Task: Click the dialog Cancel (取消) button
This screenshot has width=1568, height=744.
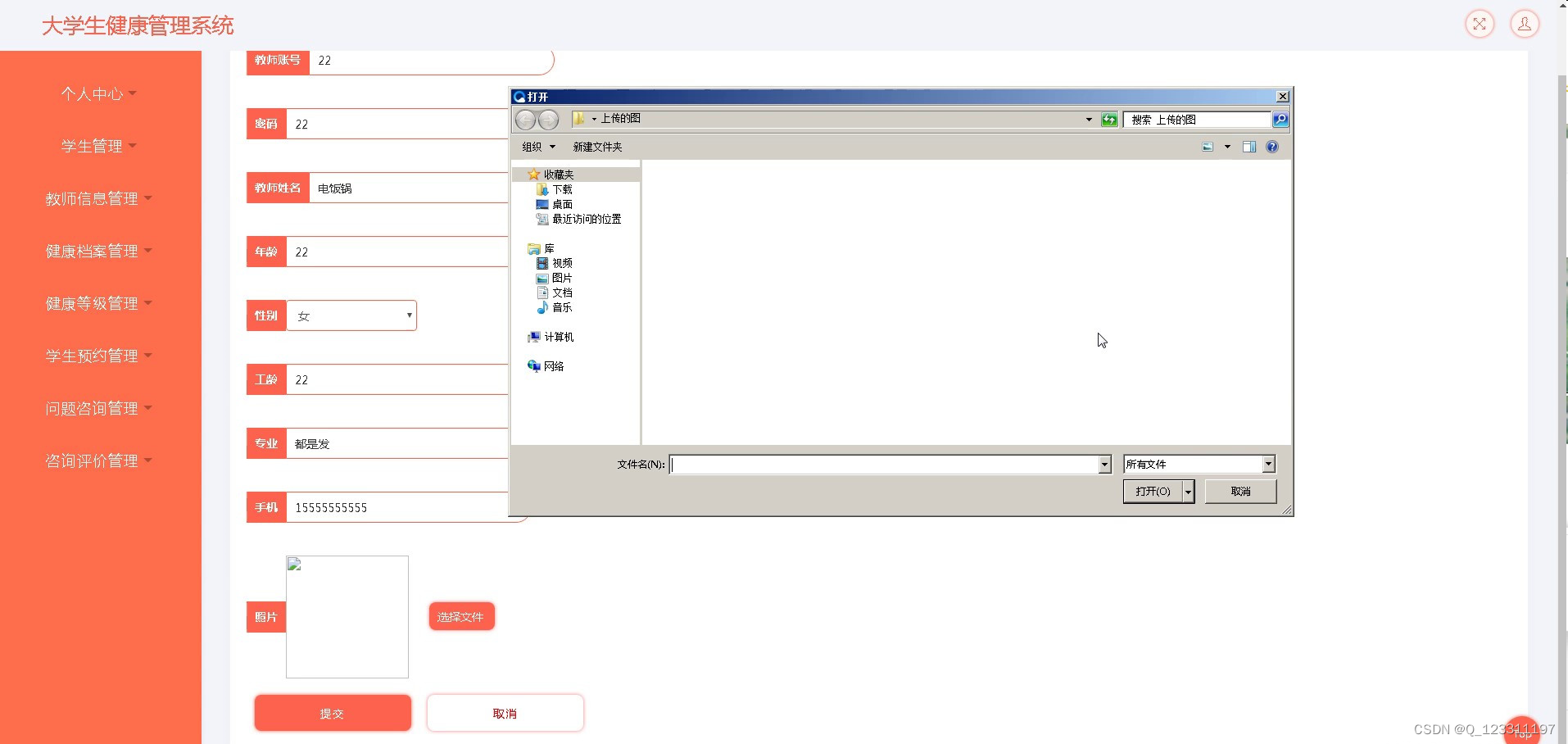Action: (1240, 491)
